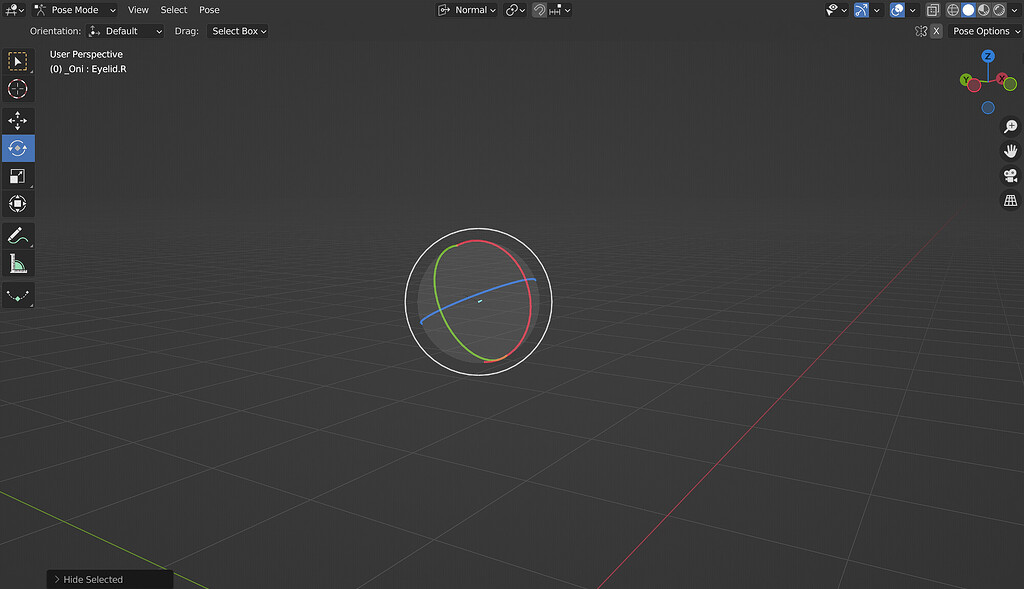
Task: Select the Select Box tool in toolbar
Action: pyautogui.click(x=18, y=61)
